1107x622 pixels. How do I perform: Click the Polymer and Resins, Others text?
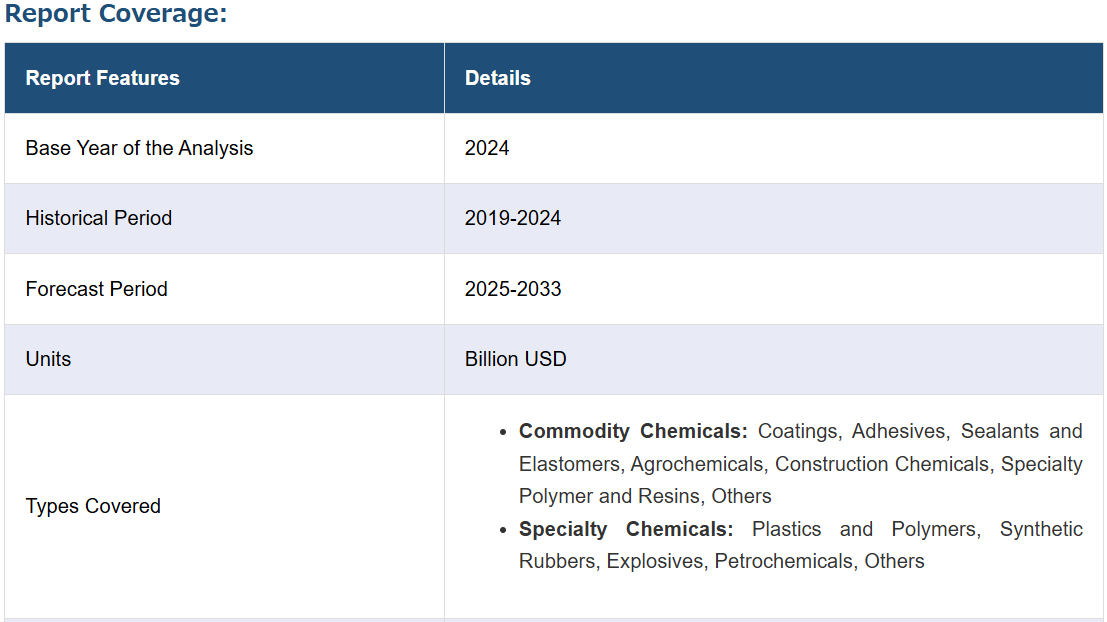[645, 496]
